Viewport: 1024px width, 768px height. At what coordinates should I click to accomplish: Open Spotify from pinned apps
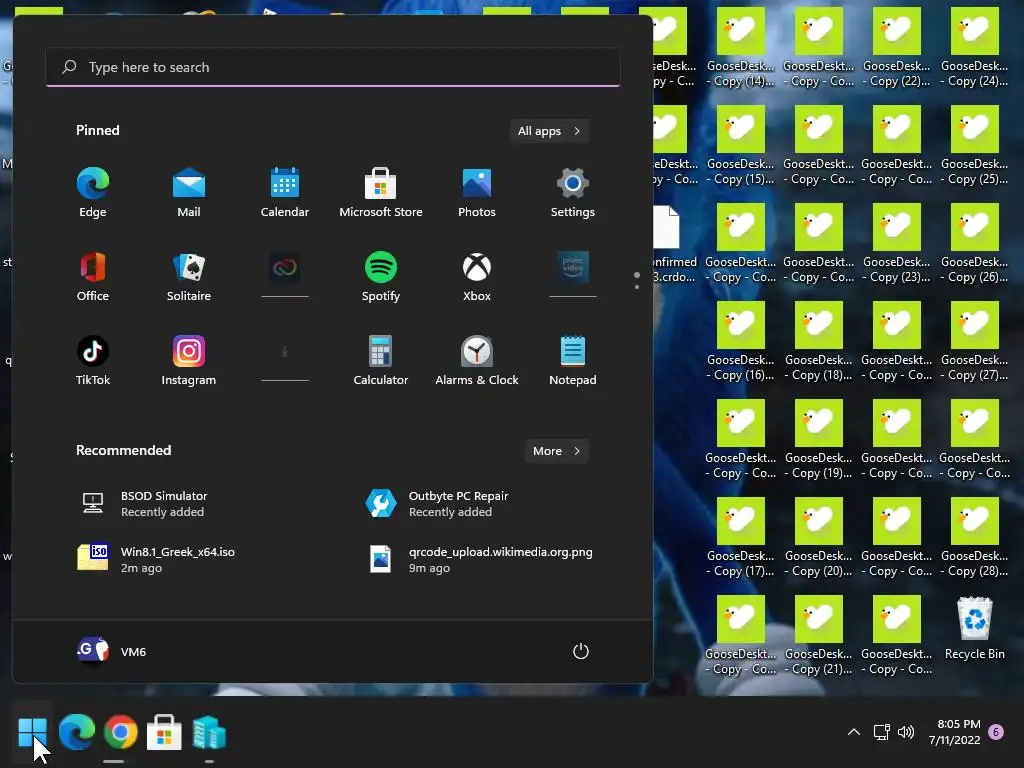(381, 277)
